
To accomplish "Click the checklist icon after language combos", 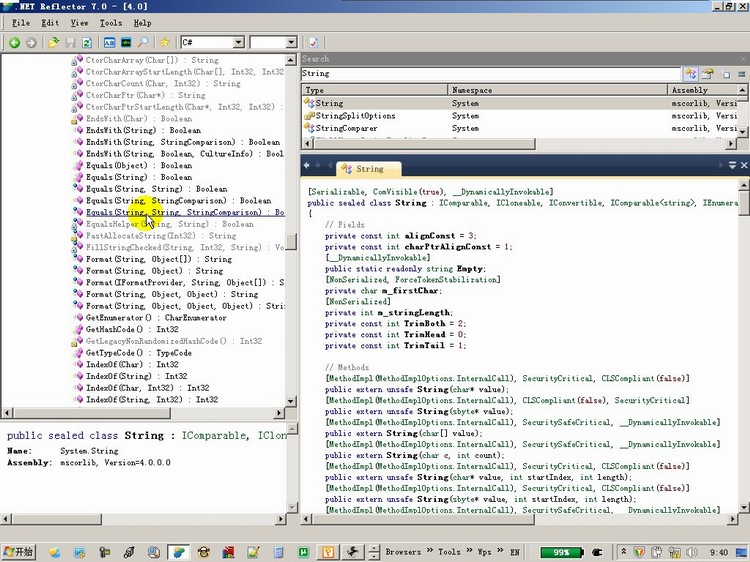I will tap(313, 43).
